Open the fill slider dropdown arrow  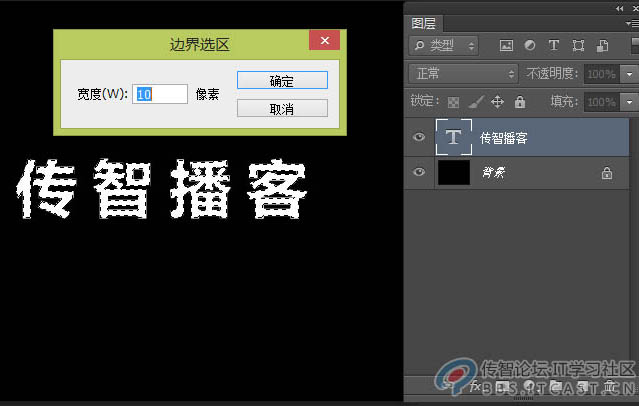pos(629,102)
